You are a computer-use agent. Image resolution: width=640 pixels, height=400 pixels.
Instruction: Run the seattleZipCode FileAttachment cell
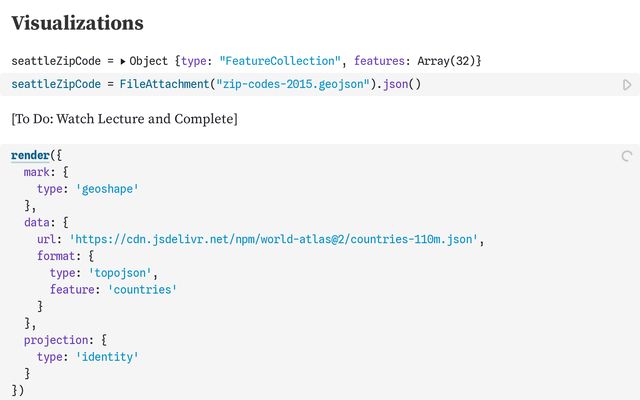coord(627,85)
